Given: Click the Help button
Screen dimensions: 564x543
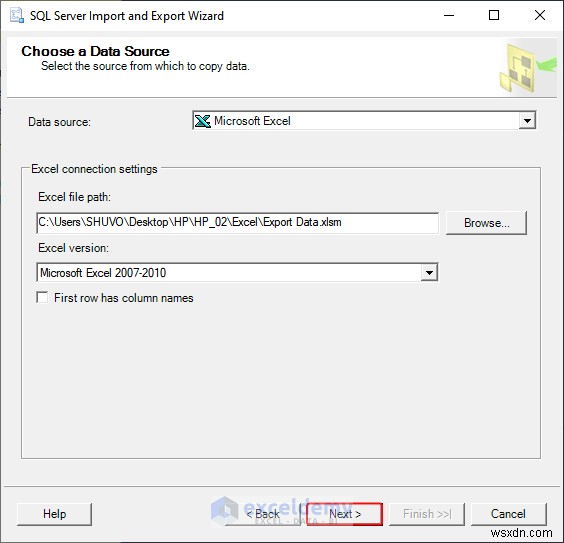Looking at the screenshot, I should [x=54, y=514].
